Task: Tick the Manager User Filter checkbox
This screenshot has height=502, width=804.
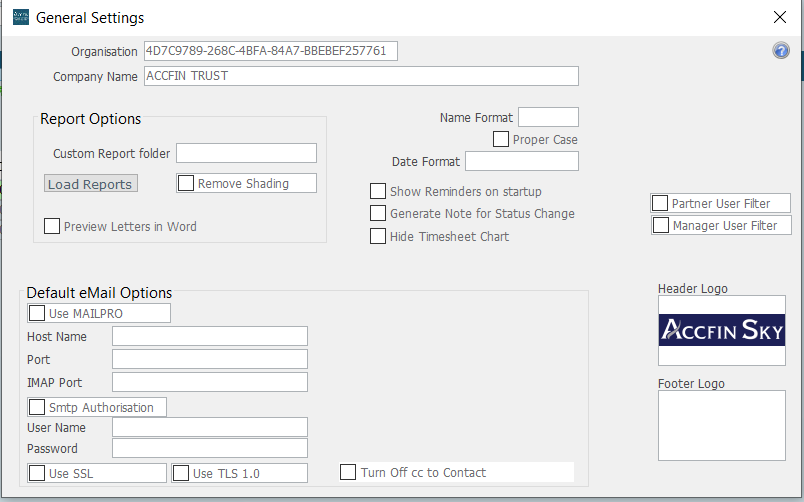Action: pos(661,225)
